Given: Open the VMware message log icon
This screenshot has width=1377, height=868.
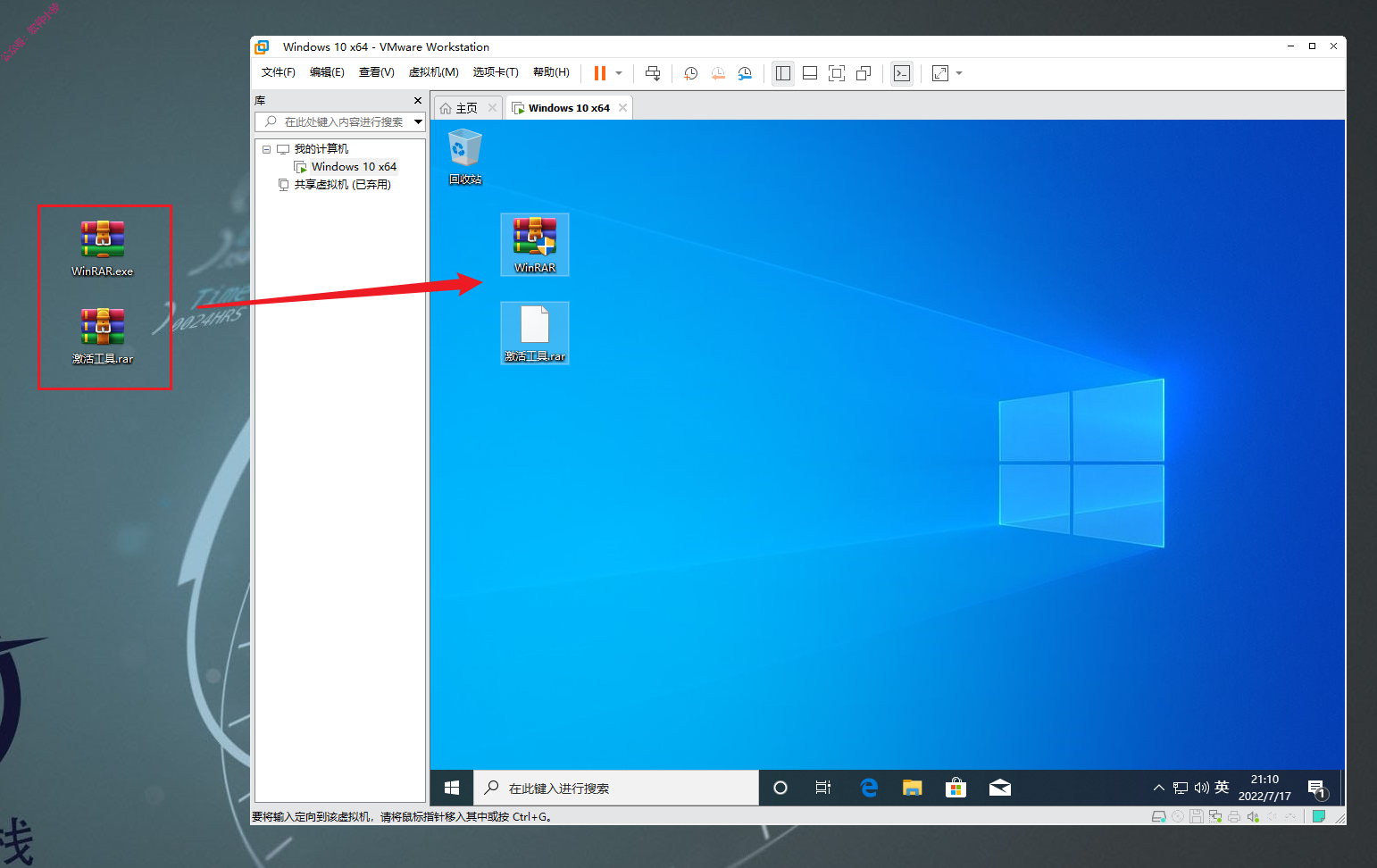Looking at the screenshot, I should [1318, 816].
